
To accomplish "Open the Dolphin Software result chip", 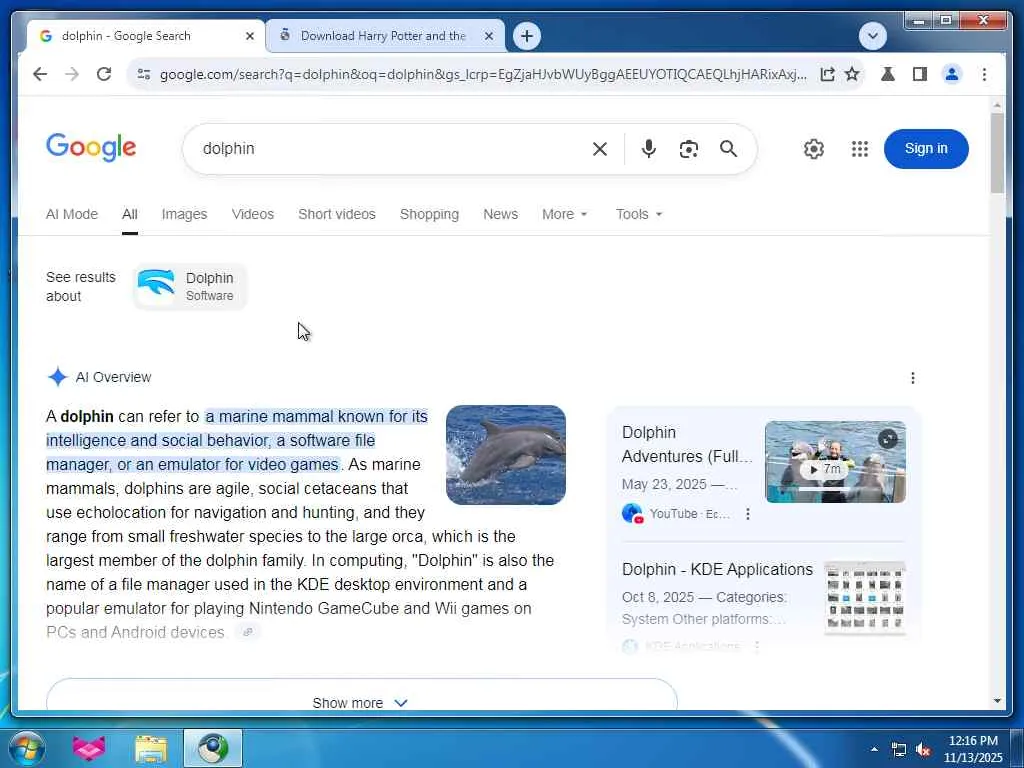I will point(190,287).
